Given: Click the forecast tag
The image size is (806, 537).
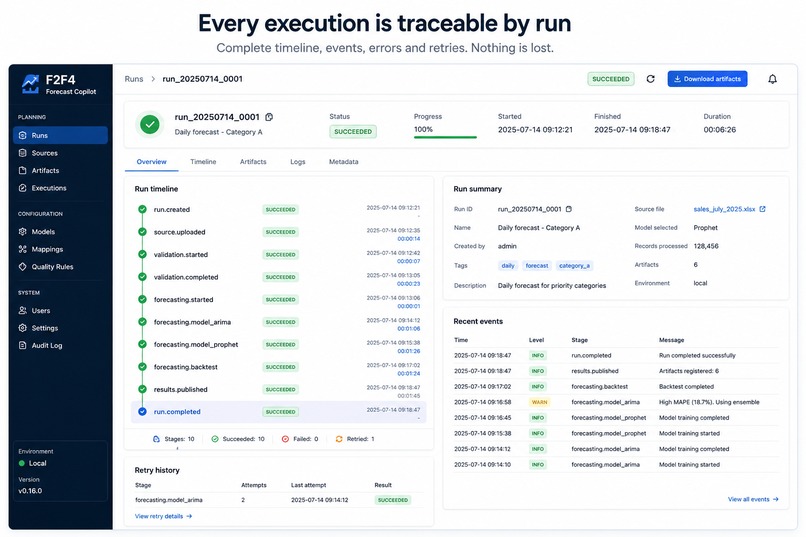Looking at the screenshot, I should [x=537, y=266].
